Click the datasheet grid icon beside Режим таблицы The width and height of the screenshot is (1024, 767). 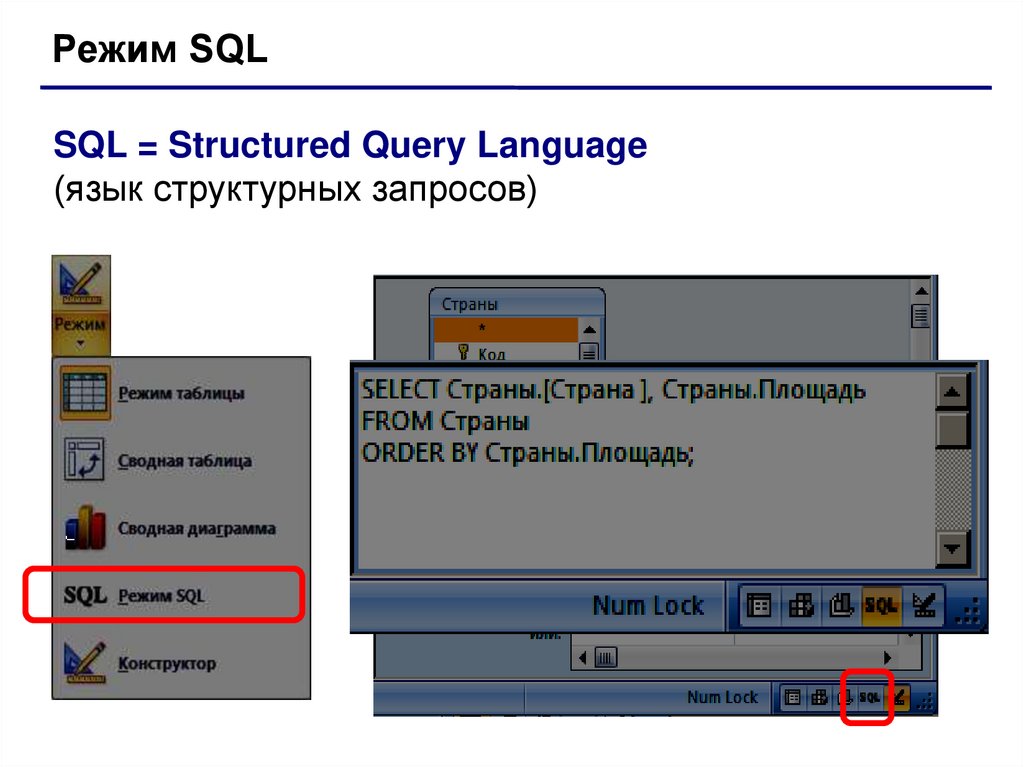click(85, 393)
